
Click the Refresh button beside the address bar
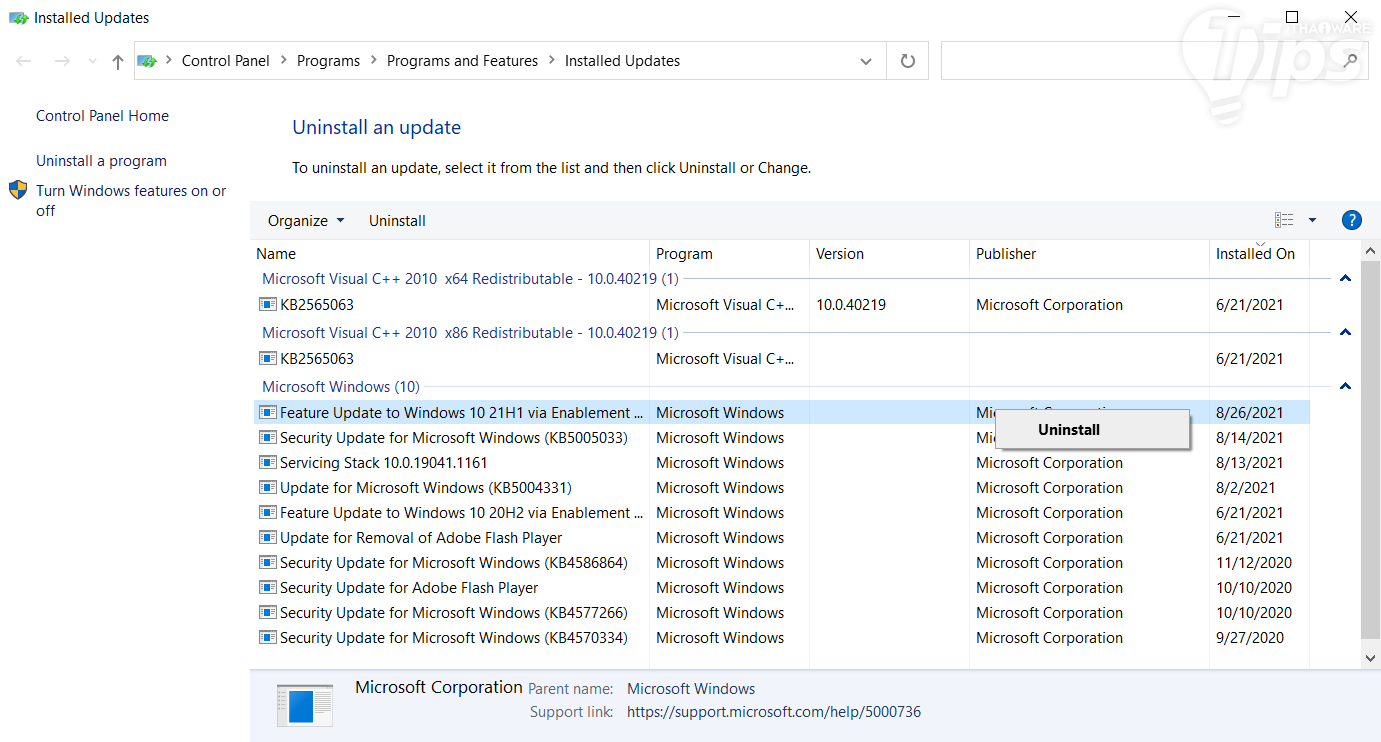click(907, 61)
